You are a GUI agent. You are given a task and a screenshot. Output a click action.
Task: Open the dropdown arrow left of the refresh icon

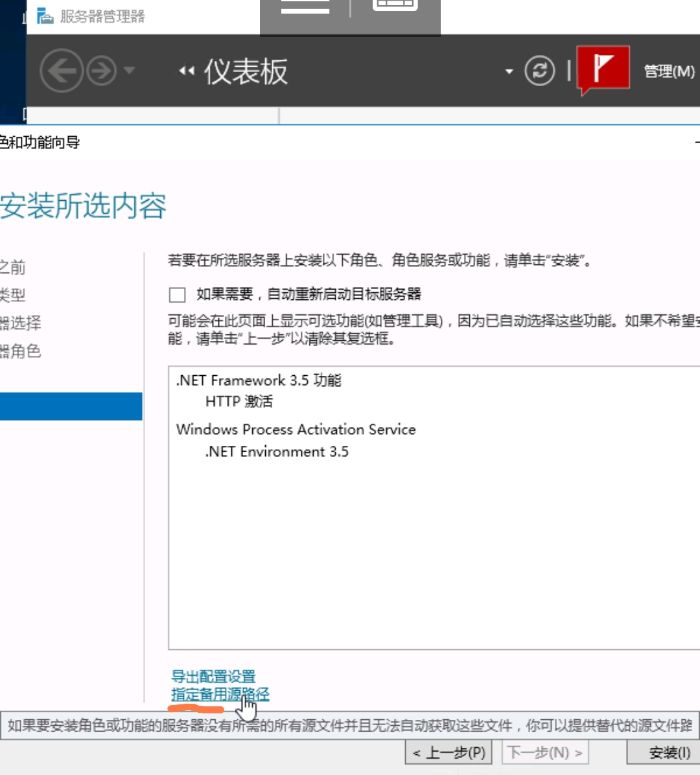509,72
